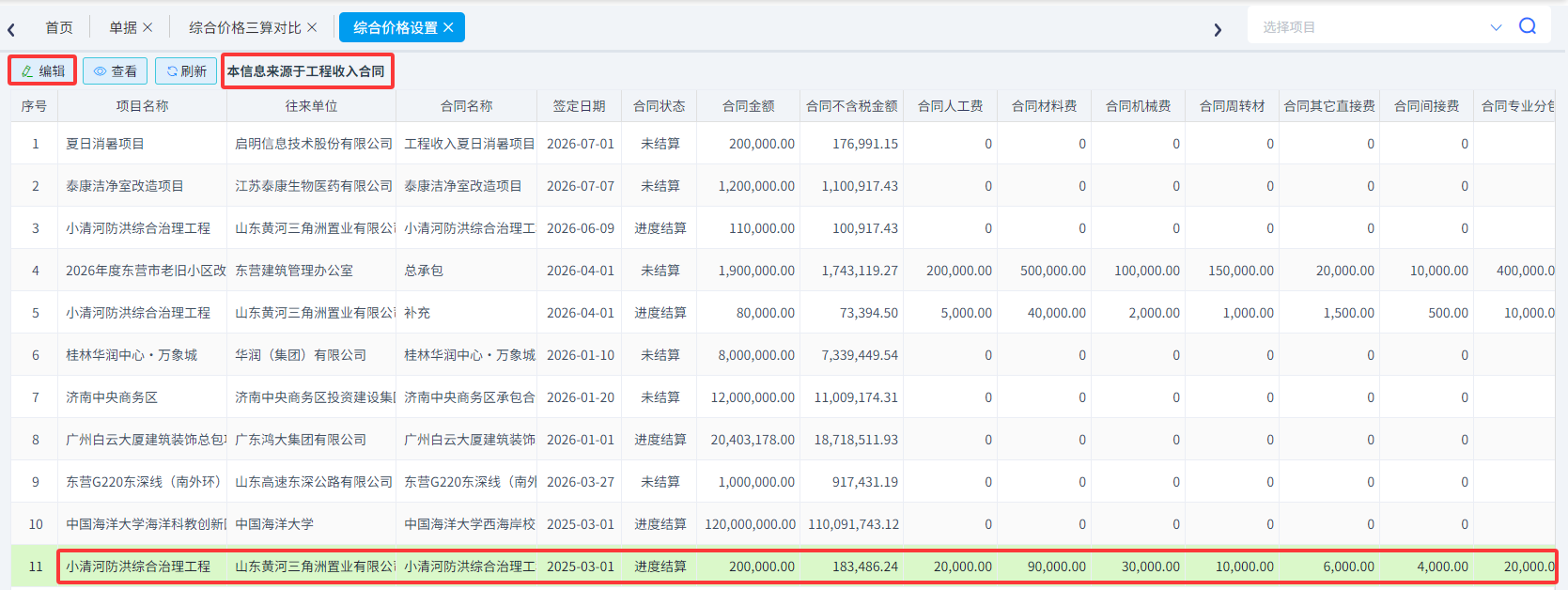Click the amount cell 183,486.24

[x=851, y=567]
